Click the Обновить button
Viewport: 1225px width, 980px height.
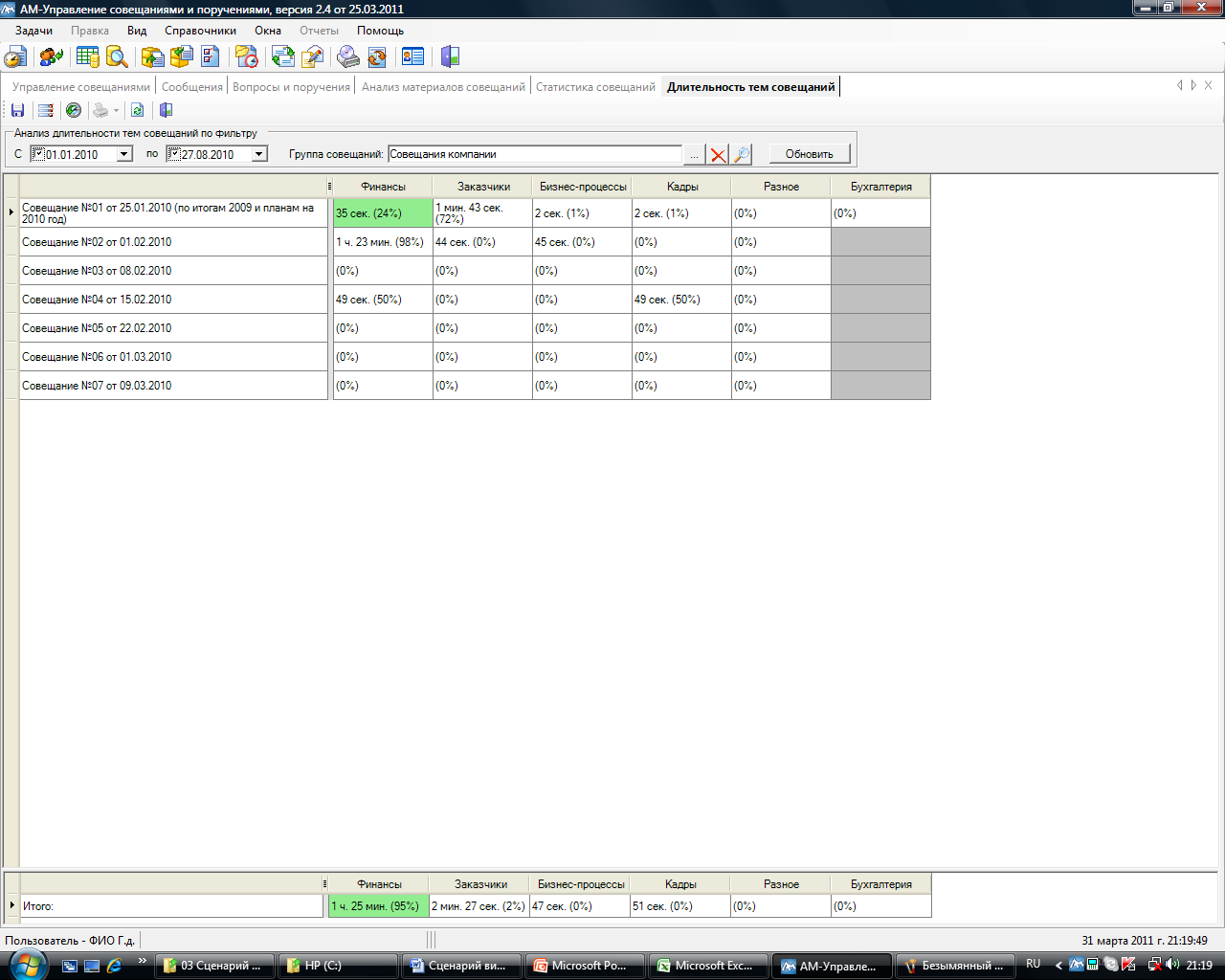pos(810,154)
